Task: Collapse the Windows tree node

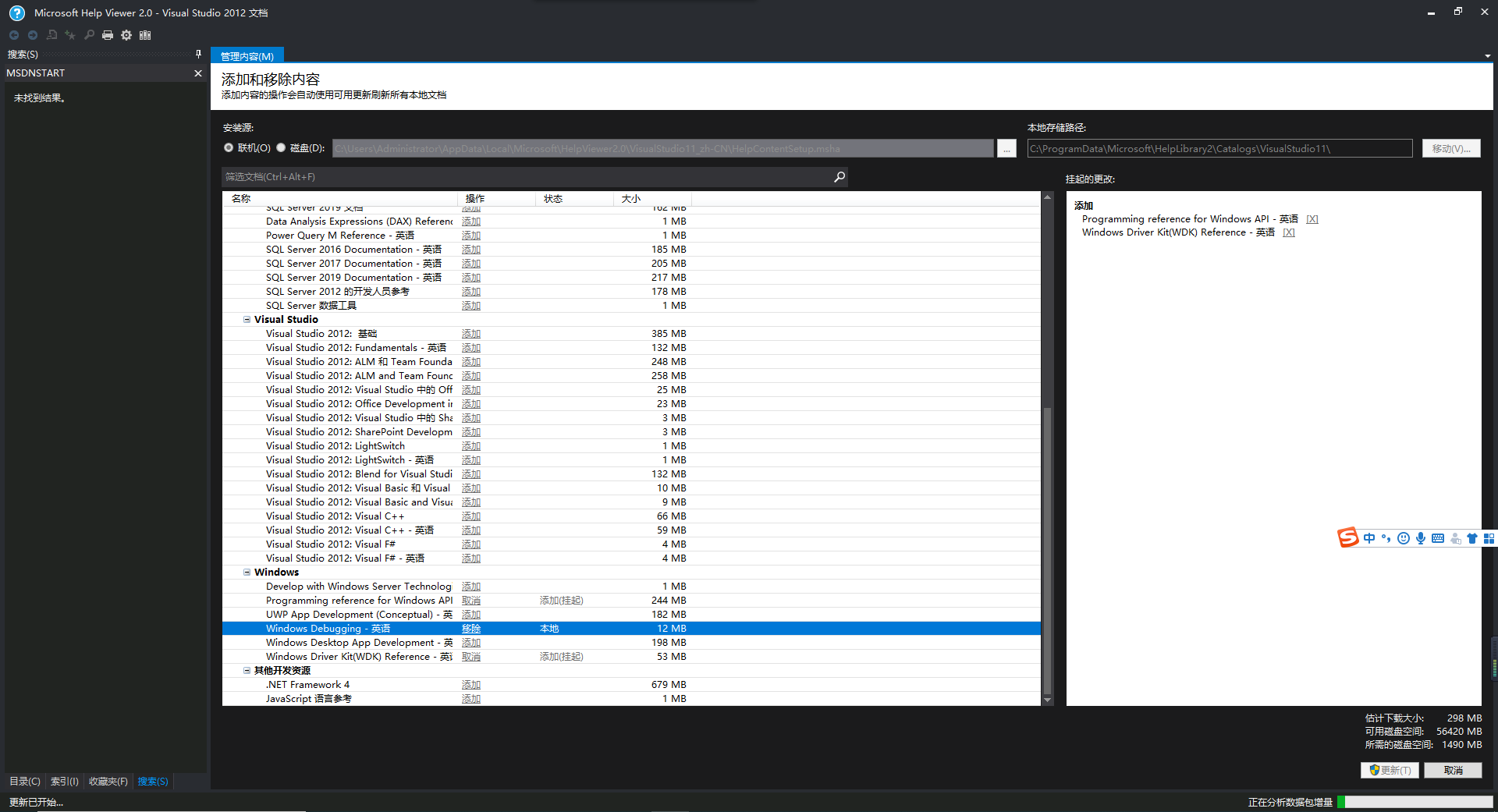Action: tap(247, 572)
